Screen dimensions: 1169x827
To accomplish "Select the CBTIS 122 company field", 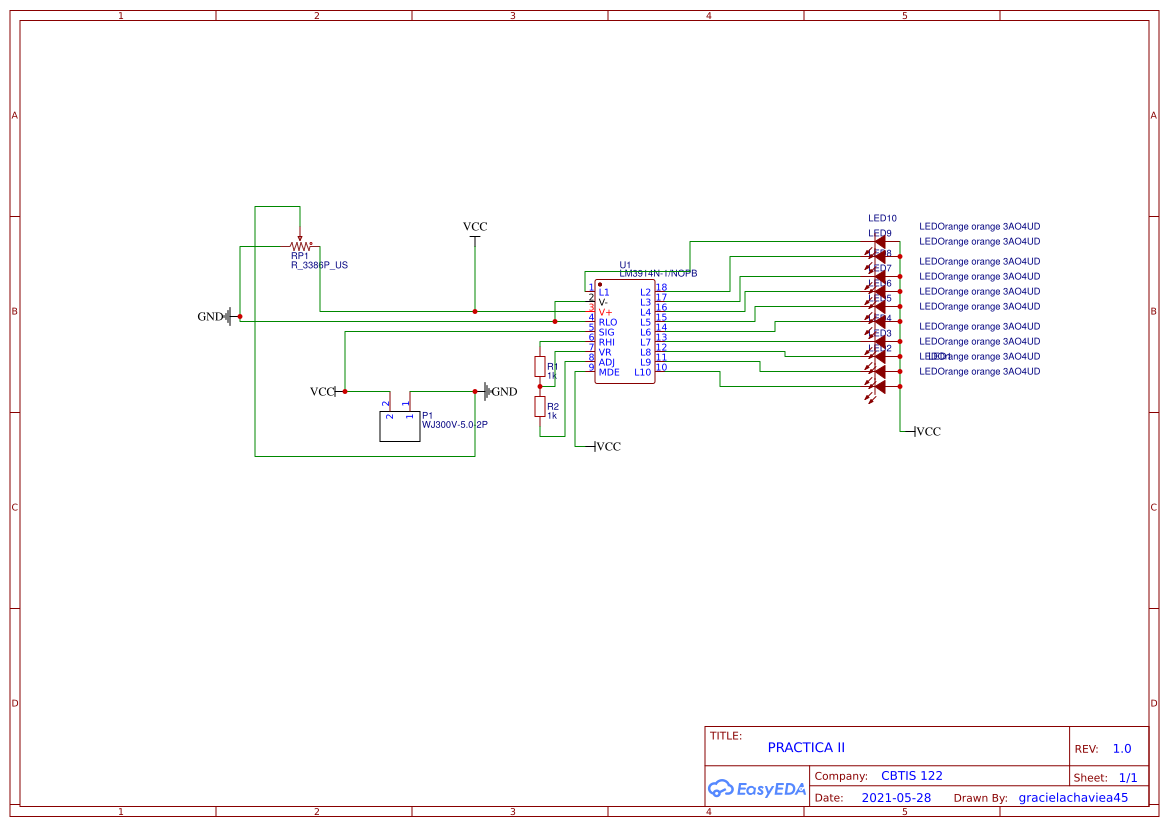I will [911, 775].
